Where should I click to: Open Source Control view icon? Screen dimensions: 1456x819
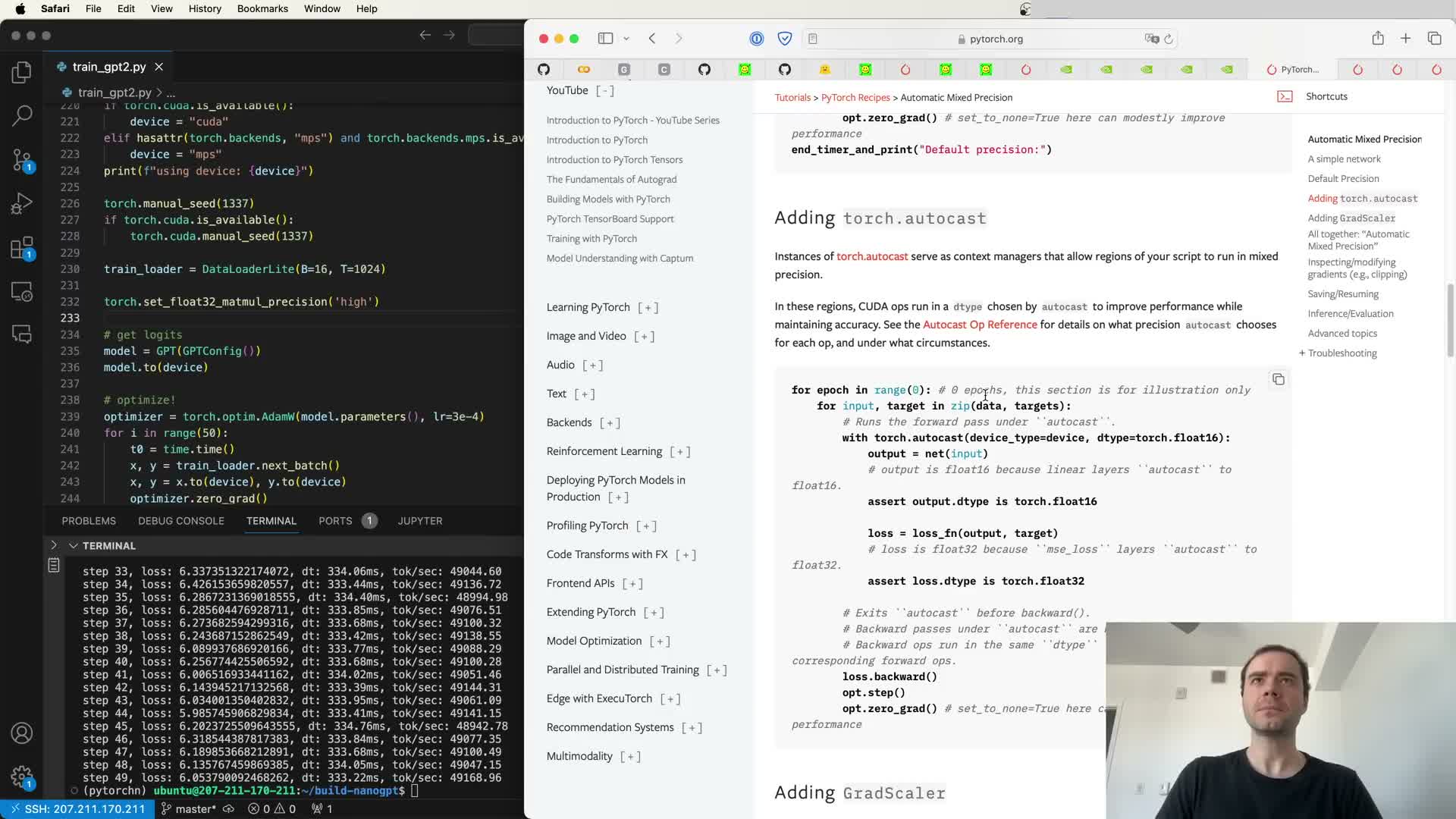point(22,159)
